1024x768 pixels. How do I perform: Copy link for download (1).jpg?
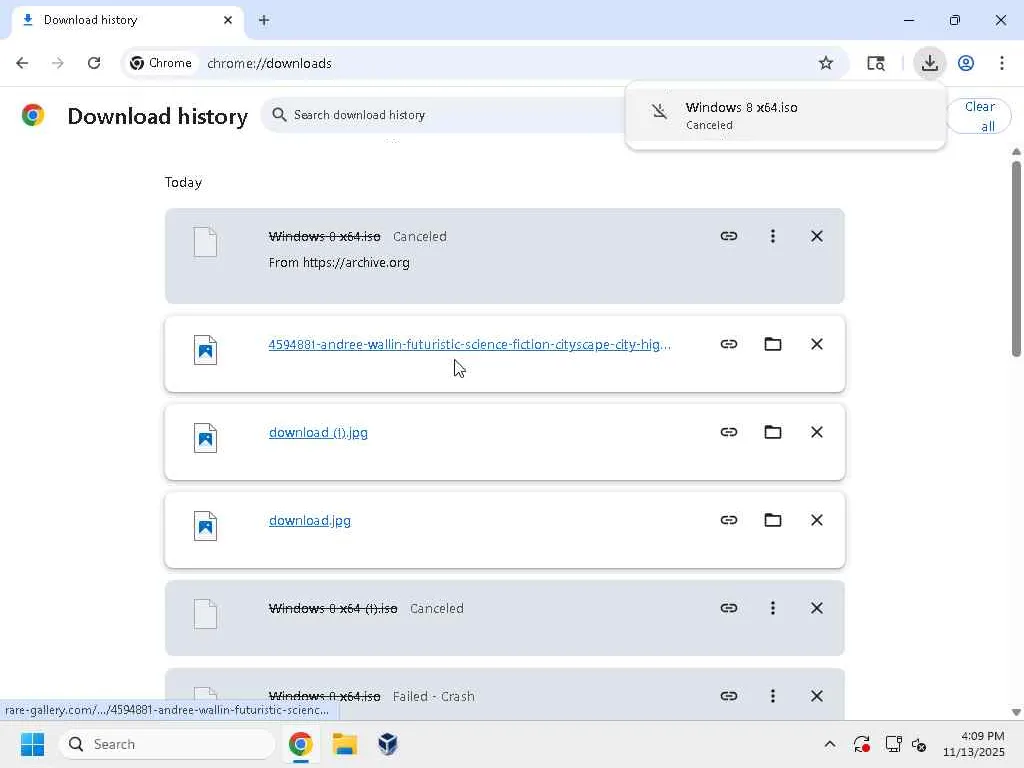[x=729, y=432]
